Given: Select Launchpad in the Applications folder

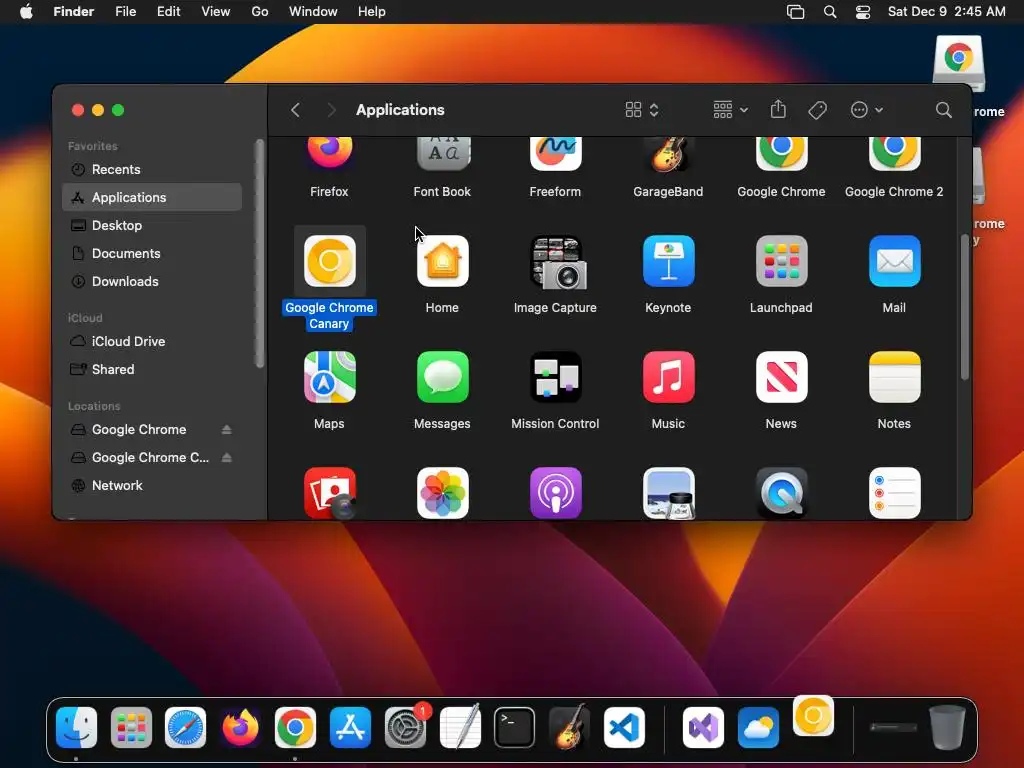Looking at the screenshot, I should 781,261.
